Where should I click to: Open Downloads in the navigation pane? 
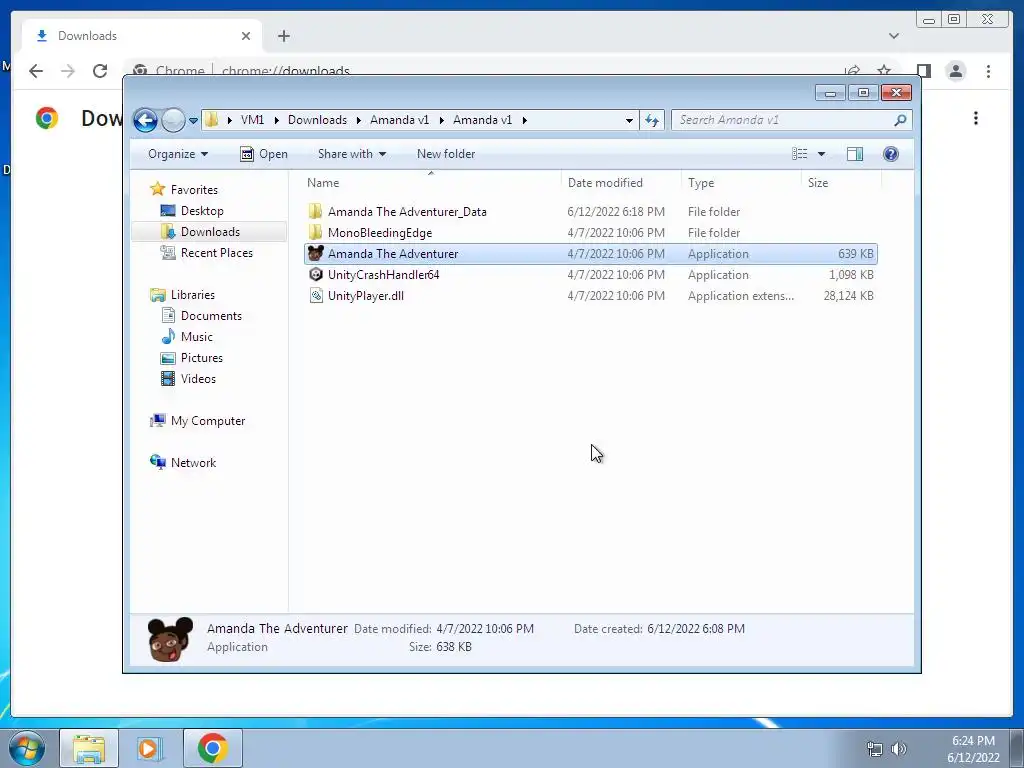point(210,231)
